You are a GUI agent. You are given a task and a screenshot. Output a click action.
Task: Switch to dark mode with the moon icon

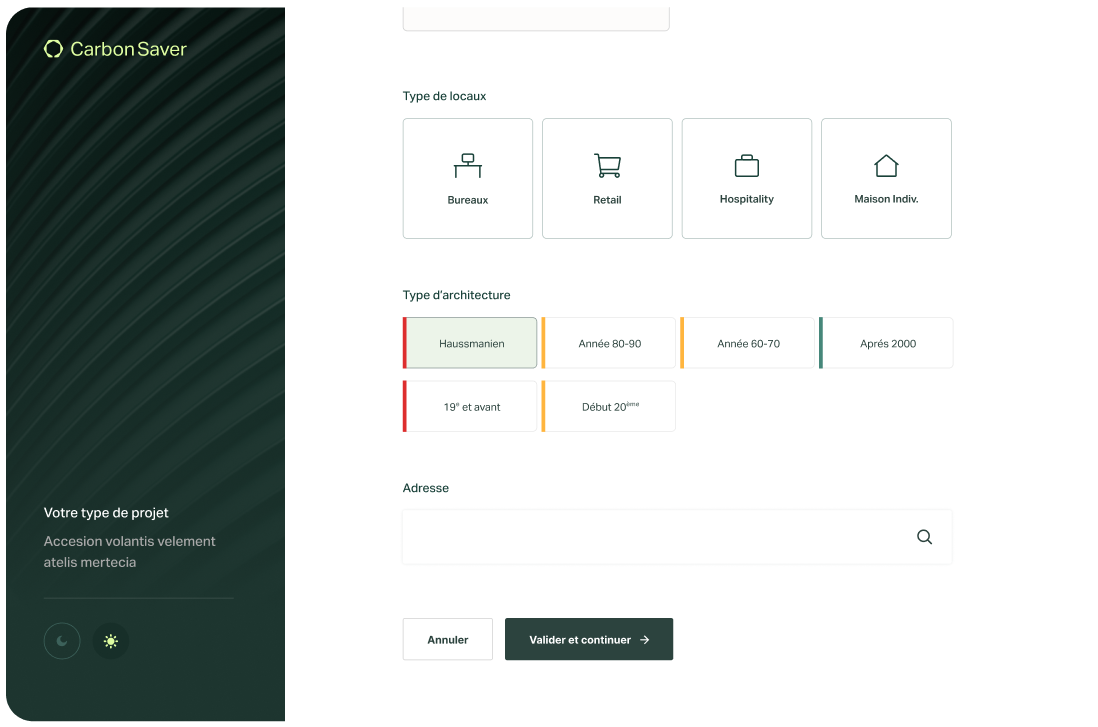tap(62, 641)
